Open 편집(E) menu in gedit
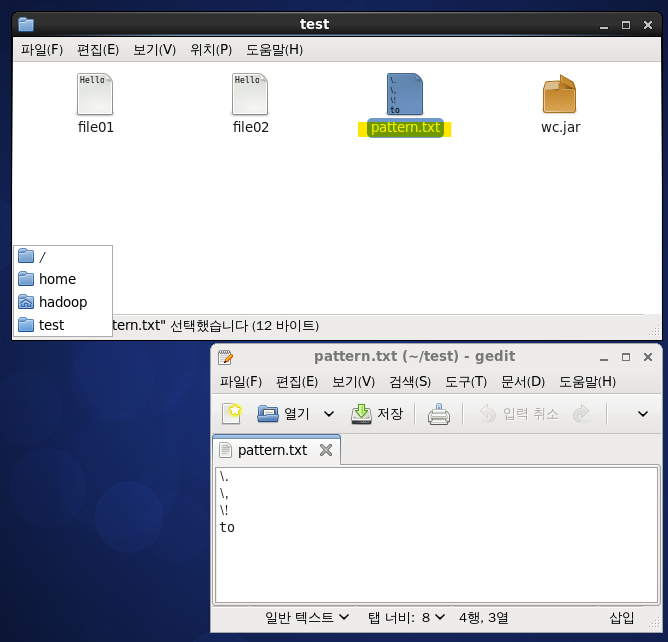The height and width of the screenshot is (642, 668). [x=297, y=381]
